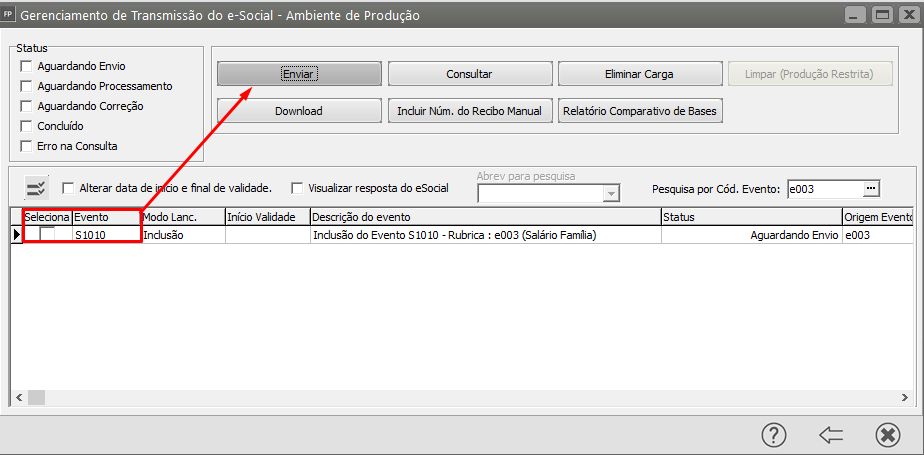The image size is (924, 455).
Task: Select the Aguardando Envio status cell
Action: [751, 235]
